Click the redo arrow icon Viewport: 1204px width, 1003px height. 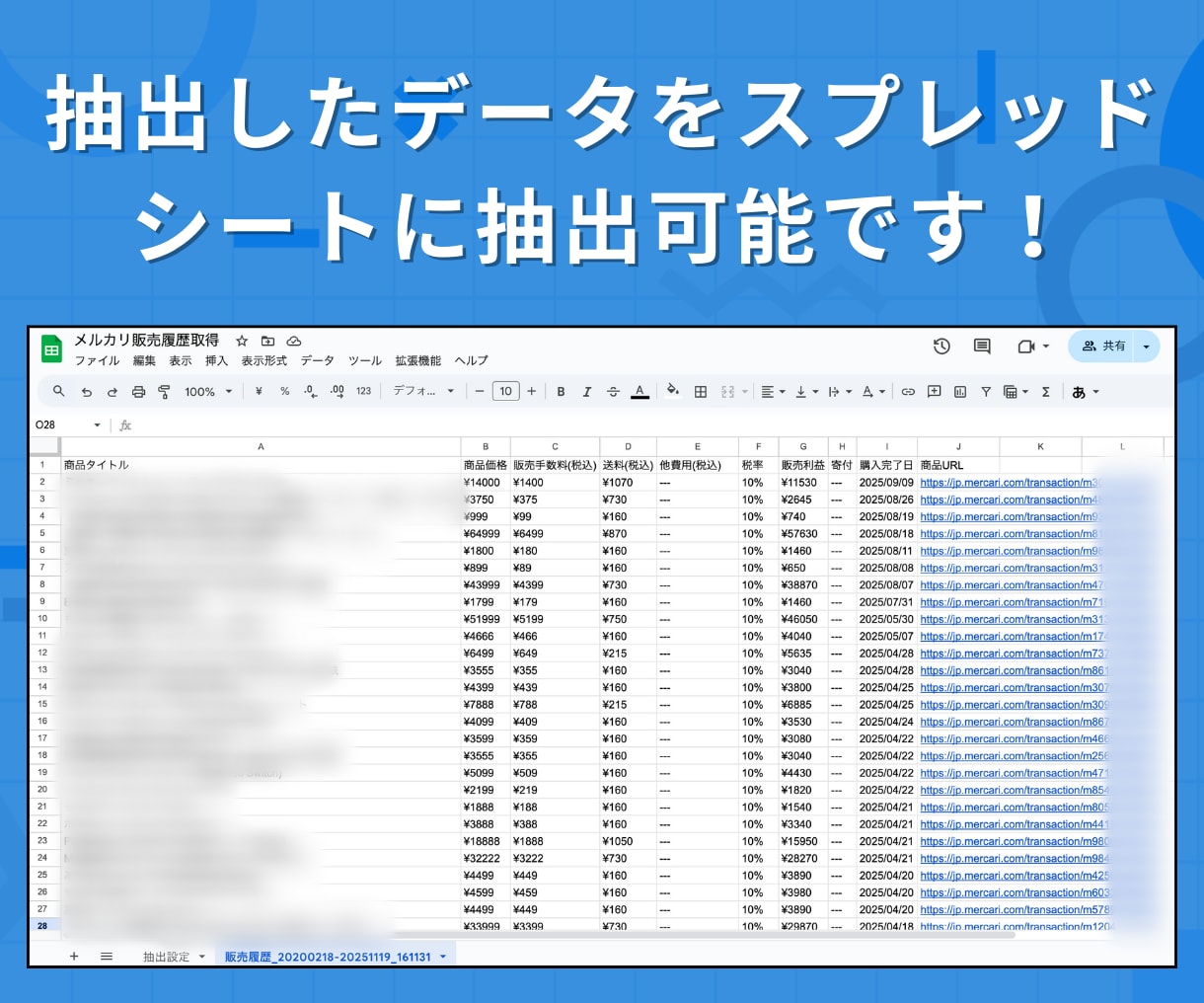113,392
